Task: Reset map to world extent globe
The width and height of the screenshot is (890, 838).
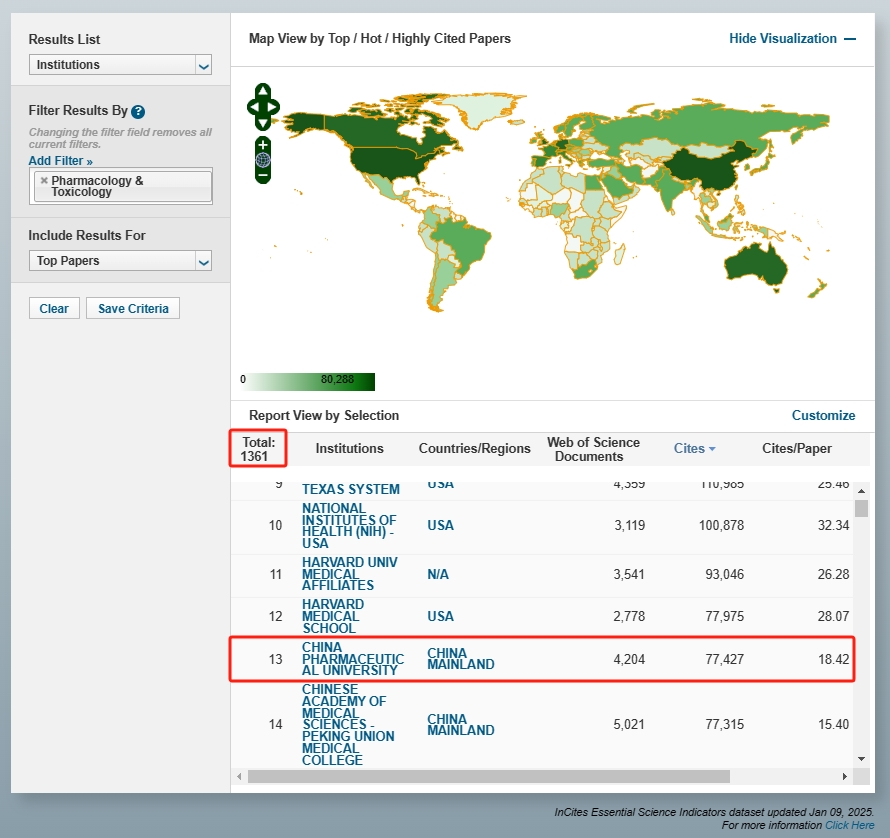Action: pyautogui.click(x=263, y=160)
